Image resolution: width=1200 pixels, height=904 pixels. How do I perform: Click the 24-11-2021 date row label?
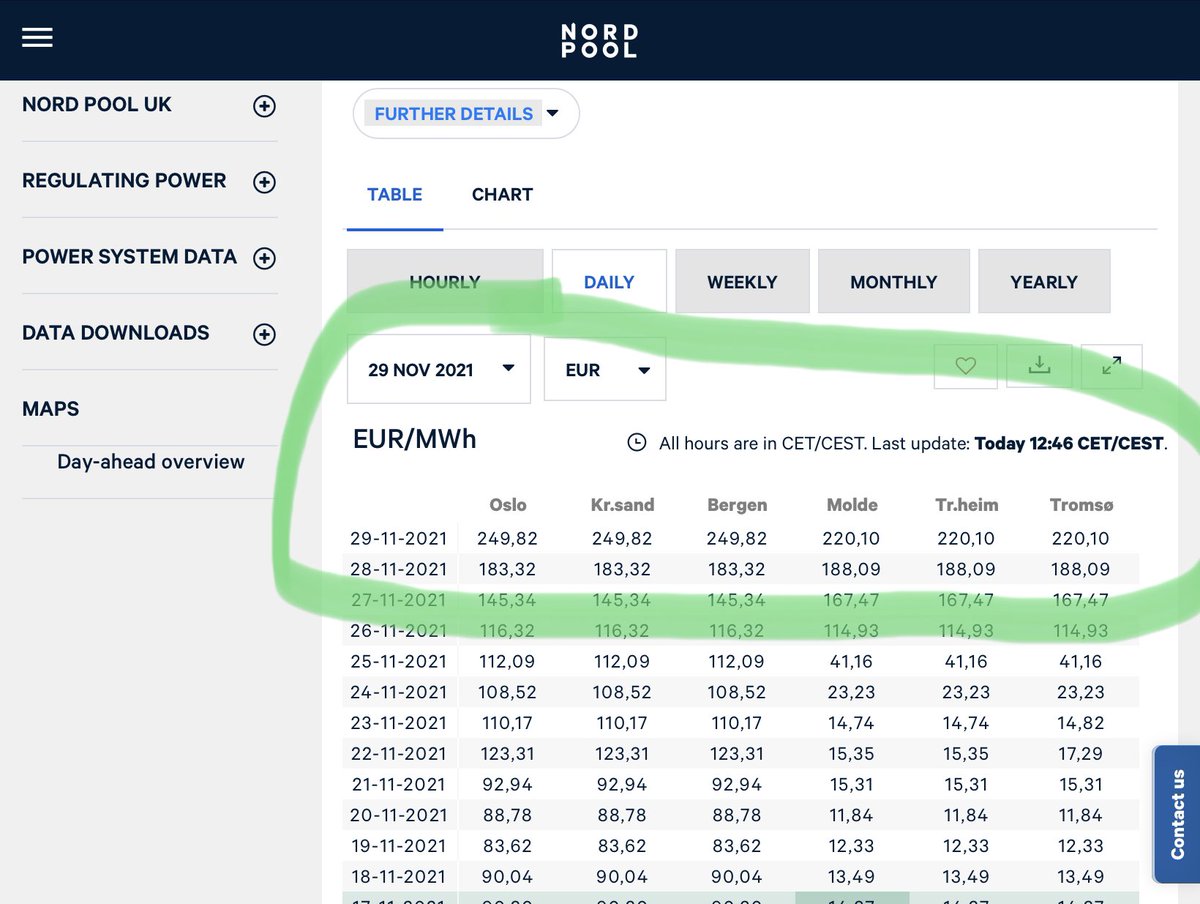coord(398,692)
